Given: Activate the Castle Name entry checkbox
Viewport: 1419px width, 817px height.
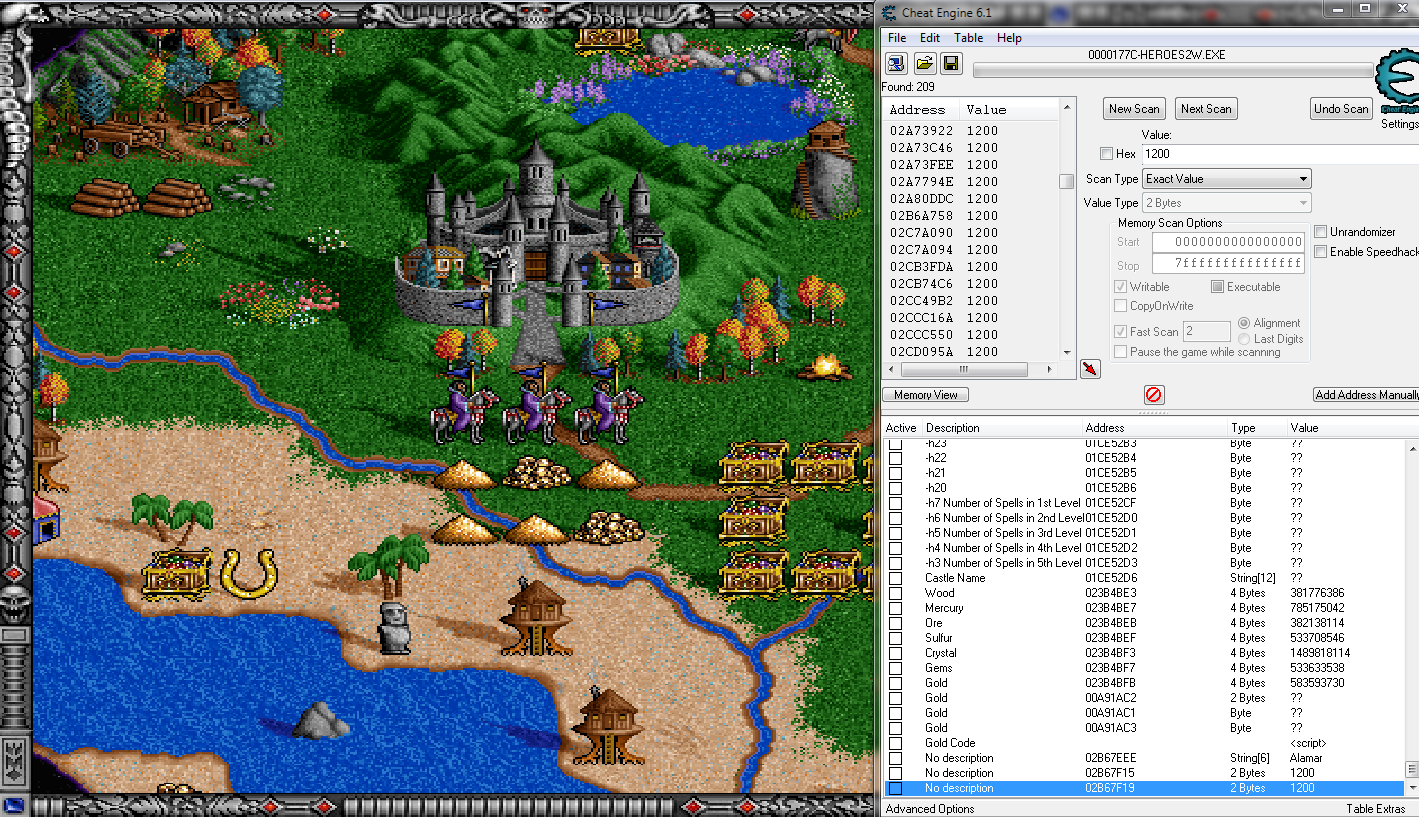Looking at the screenshot, I should tap(896, 578).
